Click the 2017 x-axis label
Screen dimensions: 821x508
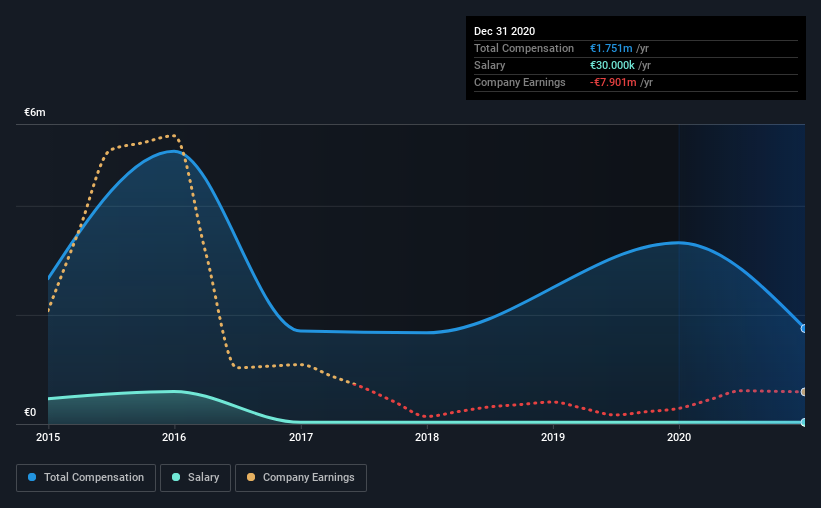tap(301, 437)
